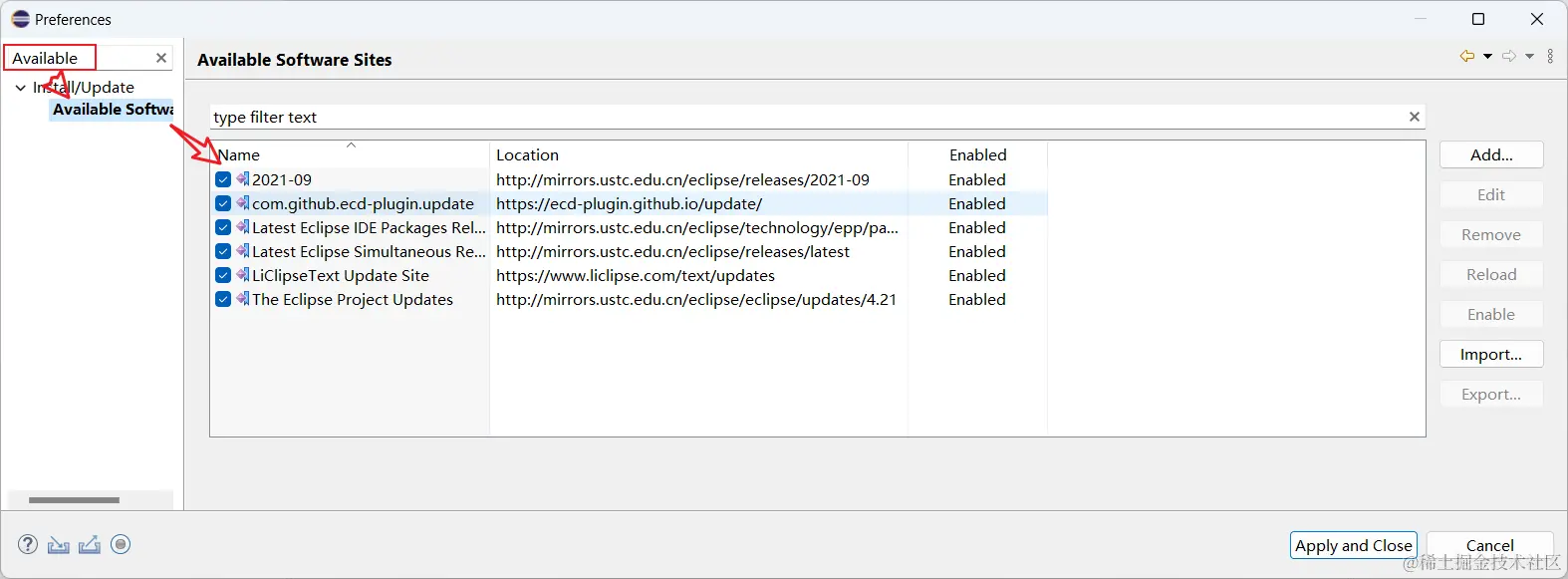Sort the table by Name column

tap(350, 154)
